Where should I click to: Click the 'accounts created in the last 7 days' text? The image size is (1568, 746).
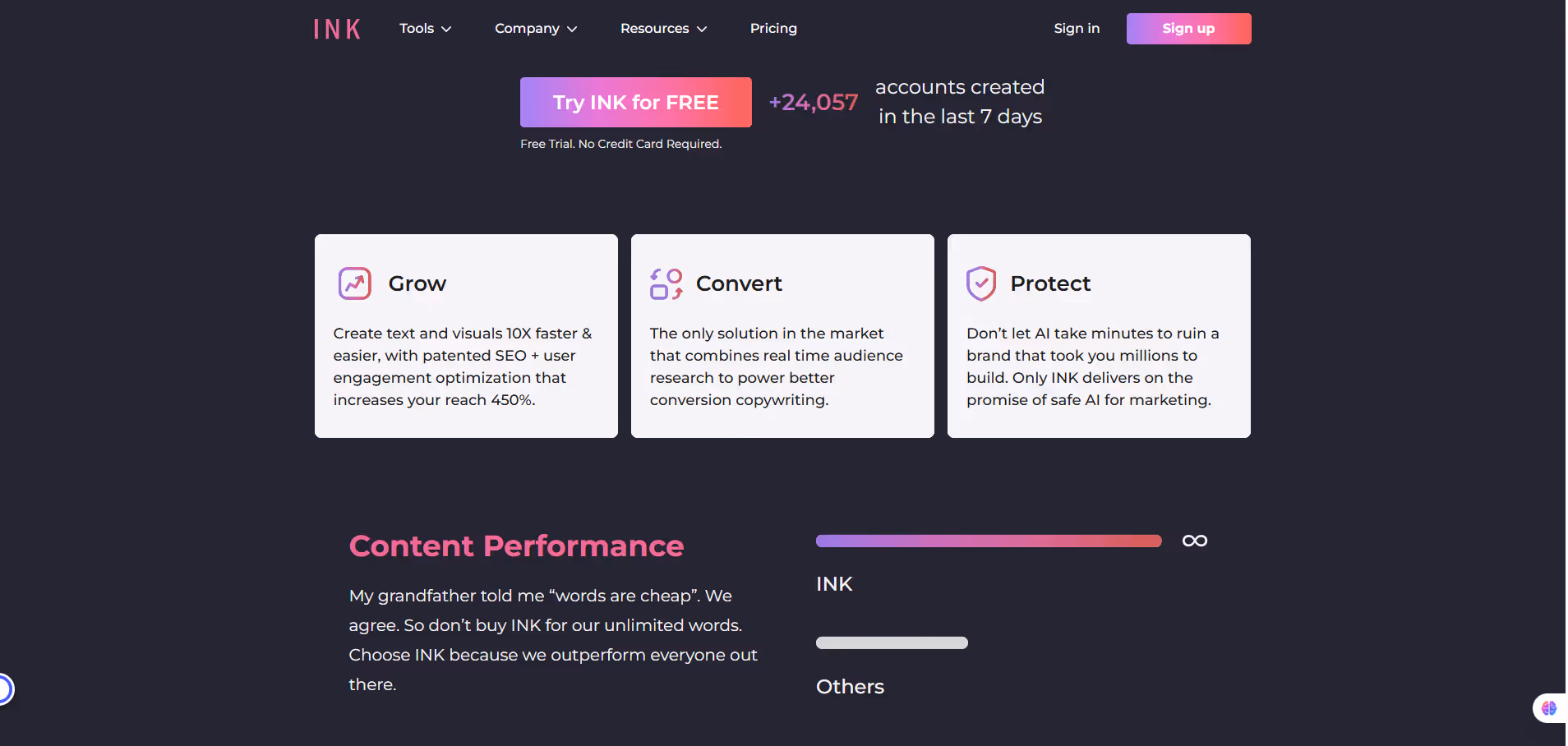[x=960, y=102]
